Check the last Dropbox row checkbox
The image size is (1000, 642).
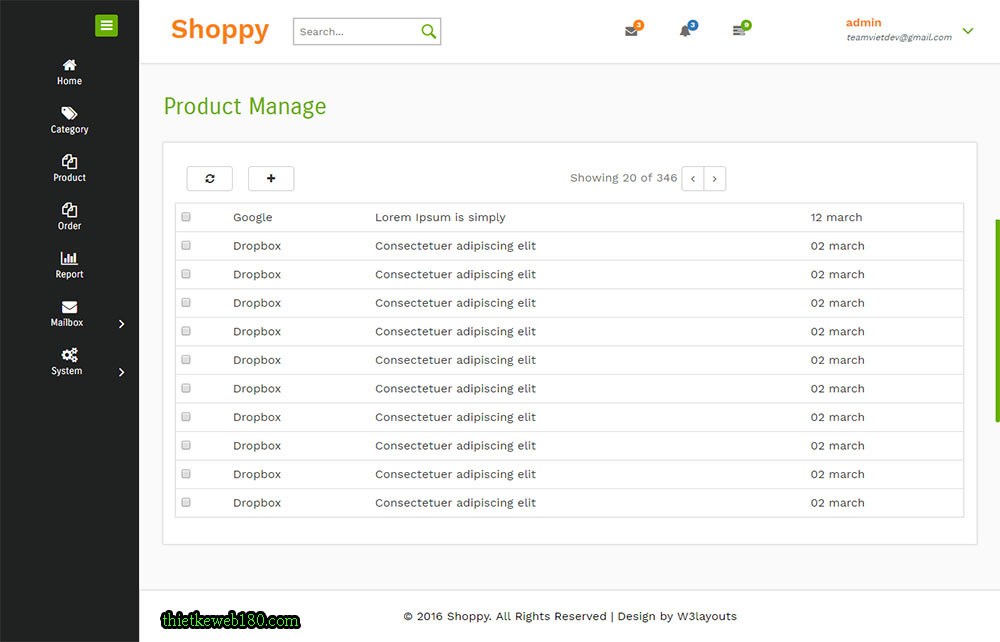186,502
